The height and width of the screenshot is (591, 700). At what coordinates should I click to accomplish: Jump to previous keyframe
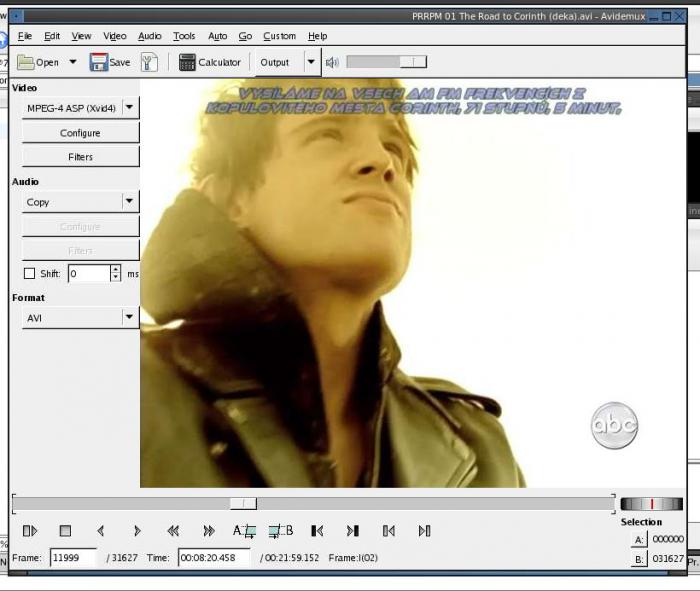173,531
